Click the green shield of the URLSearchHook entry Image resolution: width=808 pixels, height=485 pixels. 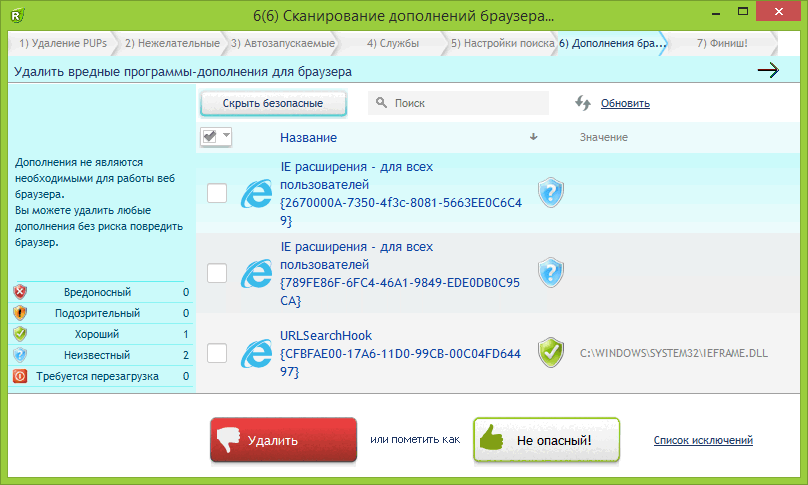(x=551, y=352)
